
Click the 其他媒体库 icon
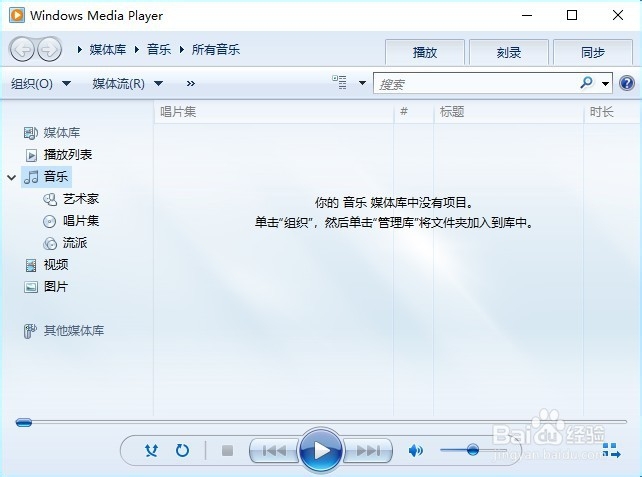click(x=30, y=331)
